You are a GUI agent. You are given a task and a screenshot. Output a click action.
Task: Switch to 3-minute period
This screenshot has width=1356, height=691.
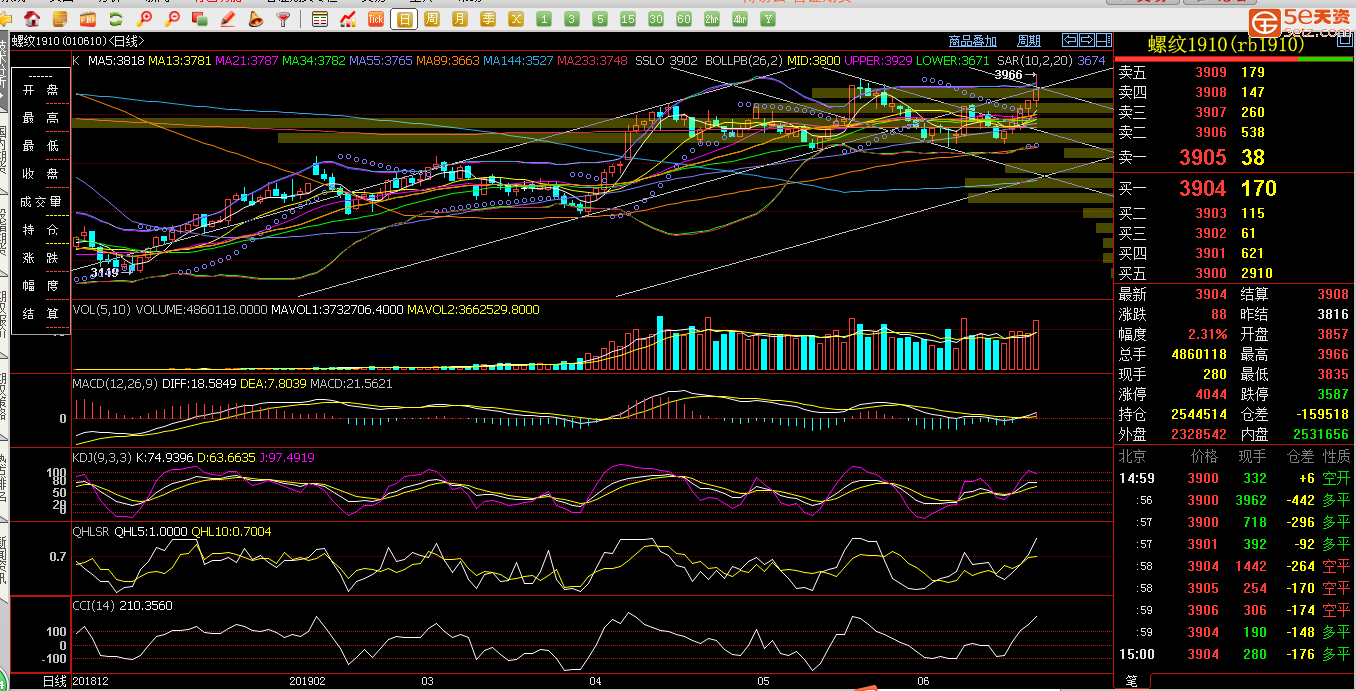(572, 19)
